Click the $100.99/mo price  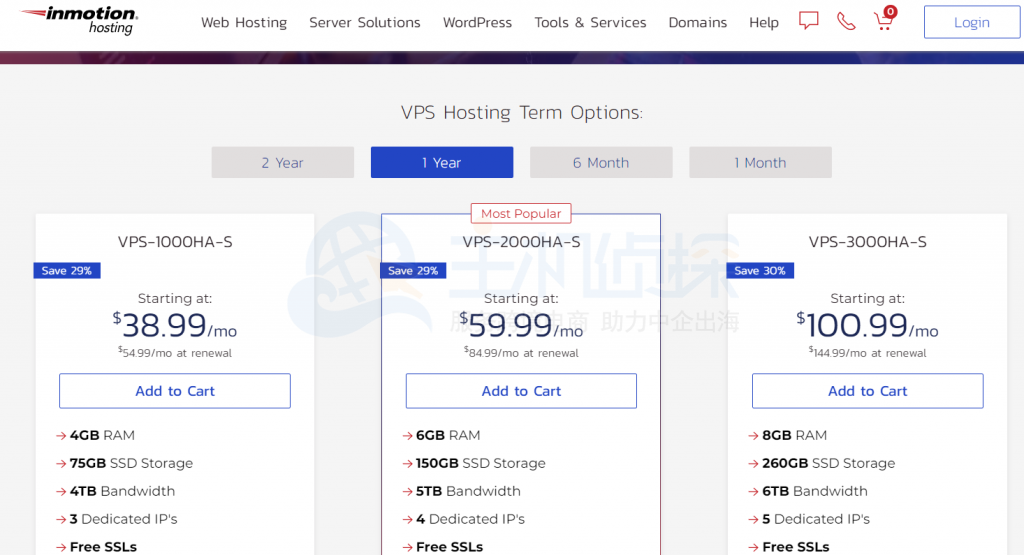click(x=867, y=325)
